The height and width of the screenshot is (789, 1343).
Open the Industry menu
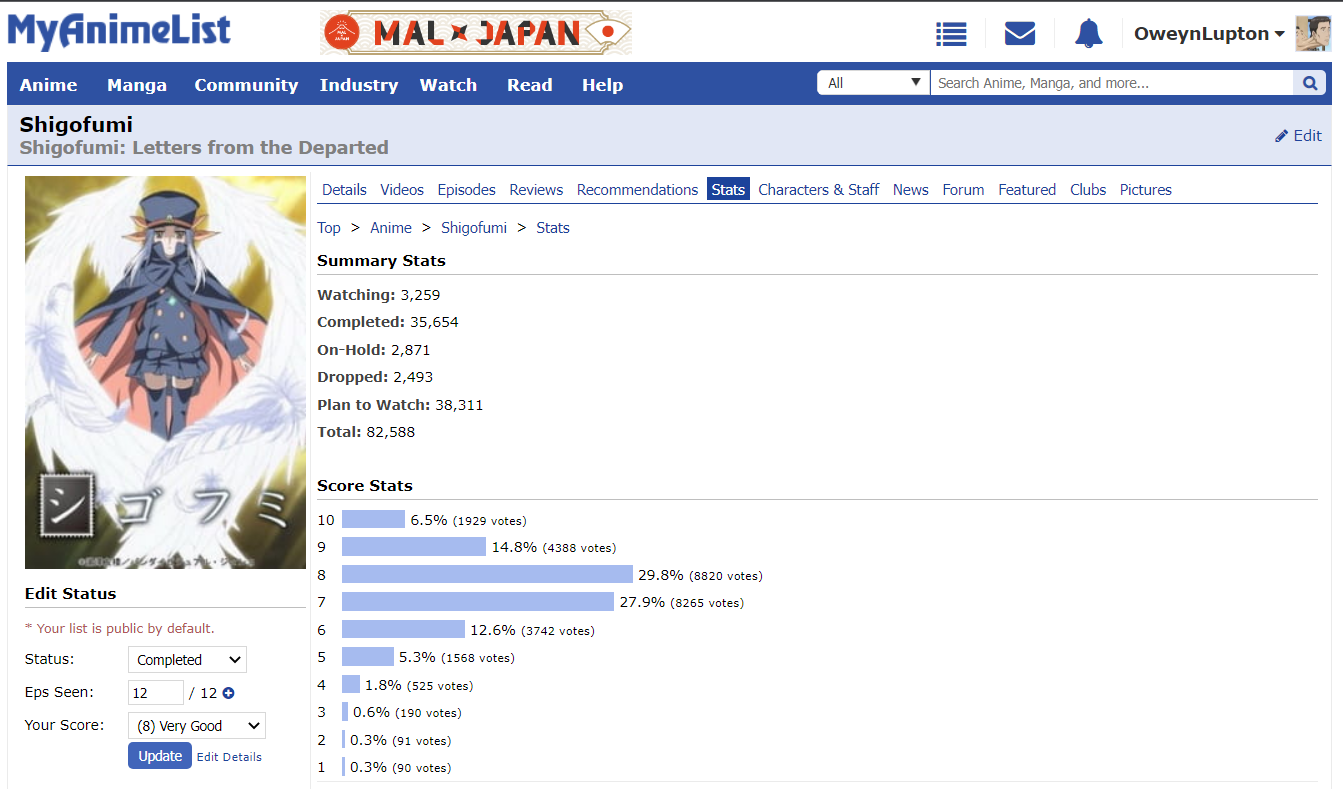point(359,85)
